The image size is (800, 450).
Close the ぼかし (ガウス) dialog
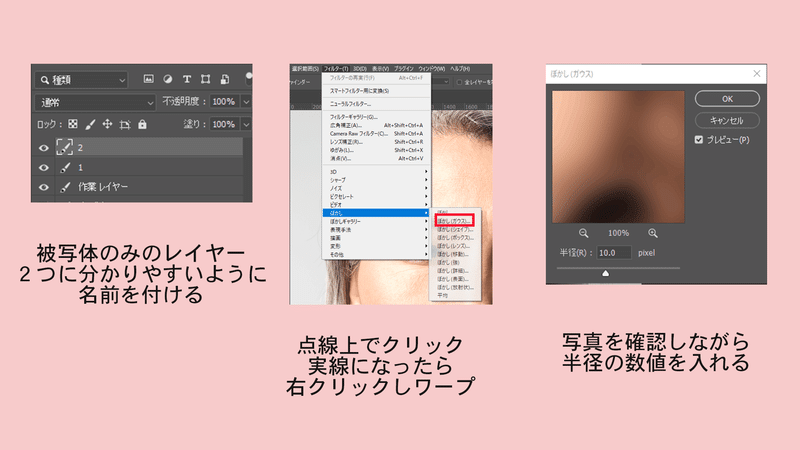point(757,74)
